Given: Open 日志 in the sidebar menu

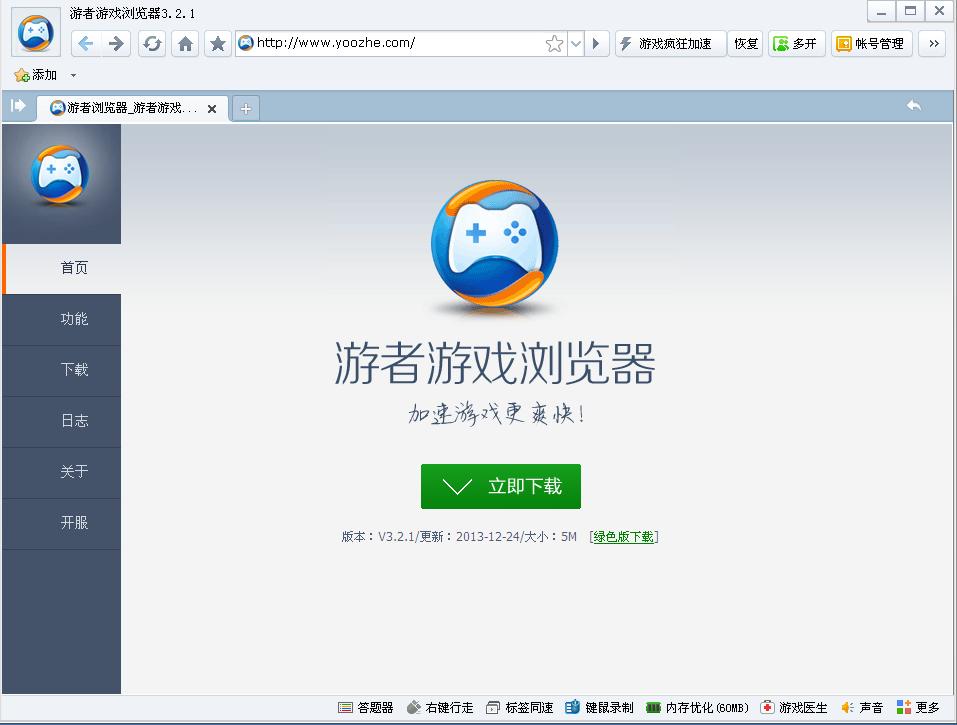Looking at the screenshot, I should click(62, 421).
